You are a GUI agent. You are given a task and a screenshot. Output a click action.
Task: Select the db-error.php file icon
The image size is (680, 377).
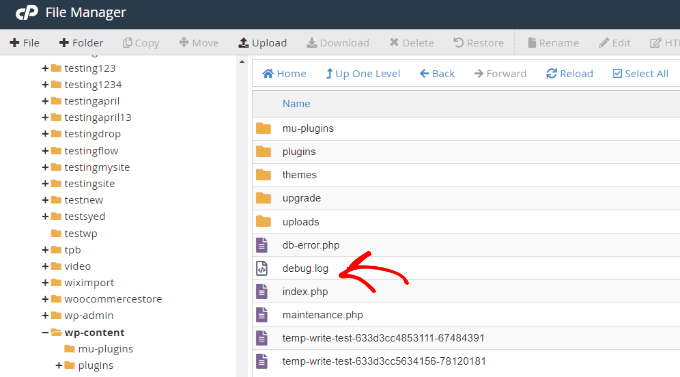pos(262,245)
